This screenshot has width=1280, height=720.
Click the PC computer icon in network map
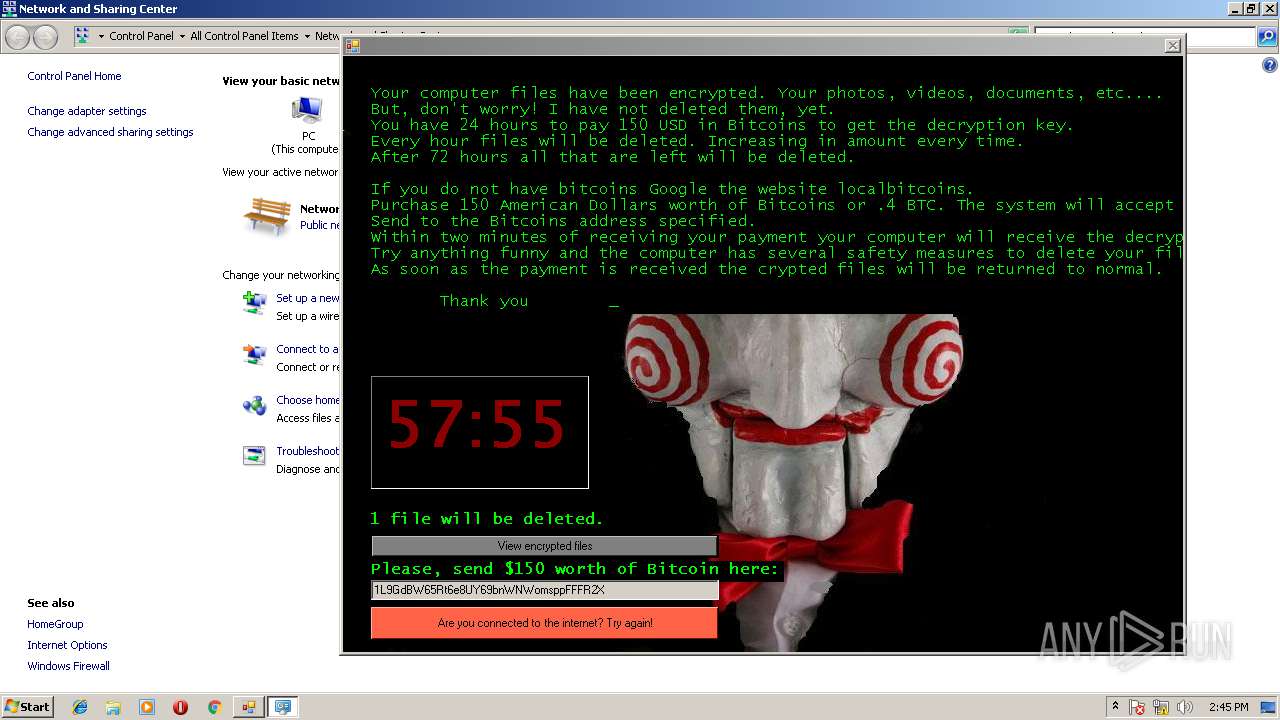coord(306,110)
